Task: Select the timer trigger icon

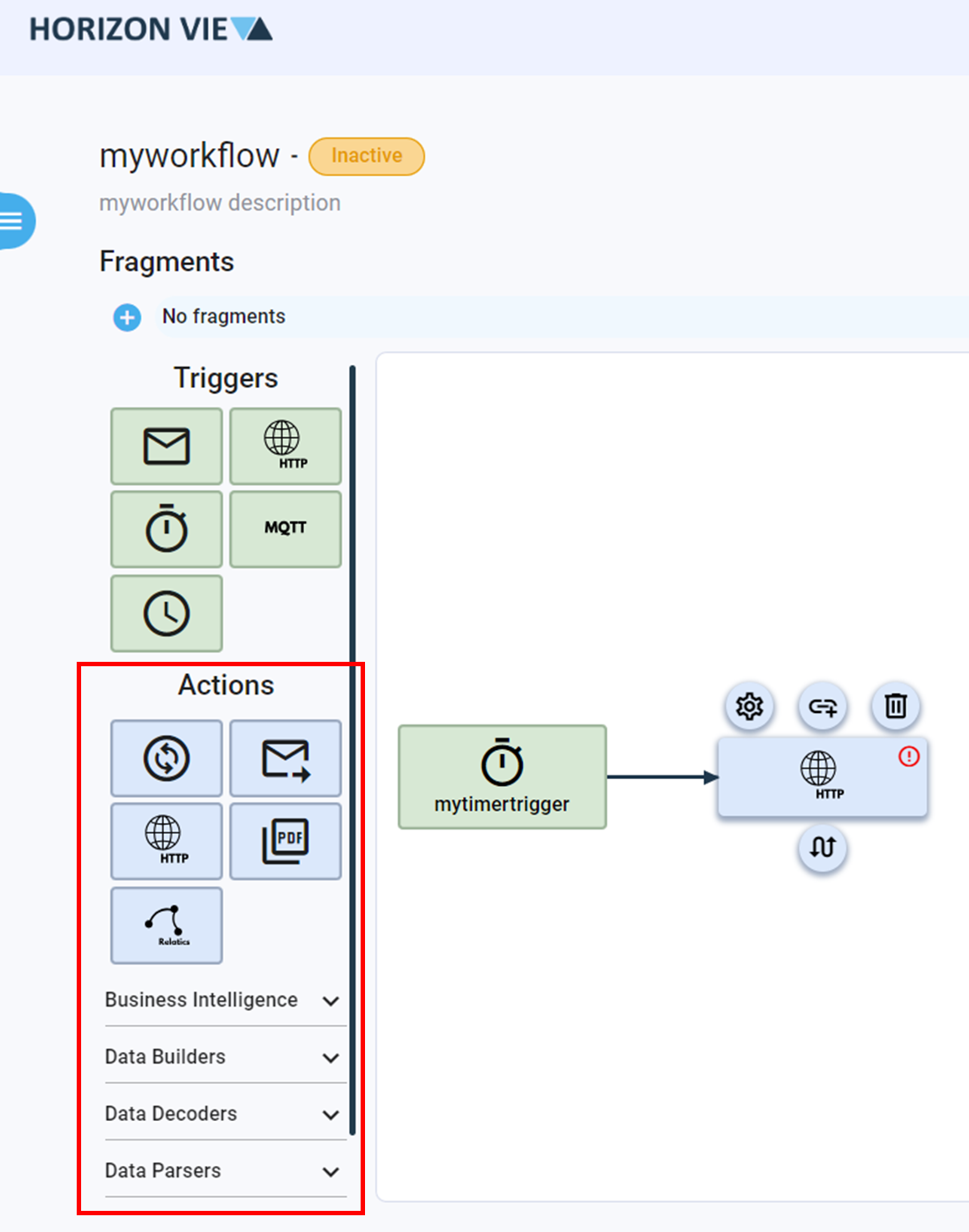Action: click(x=166, y=528)
